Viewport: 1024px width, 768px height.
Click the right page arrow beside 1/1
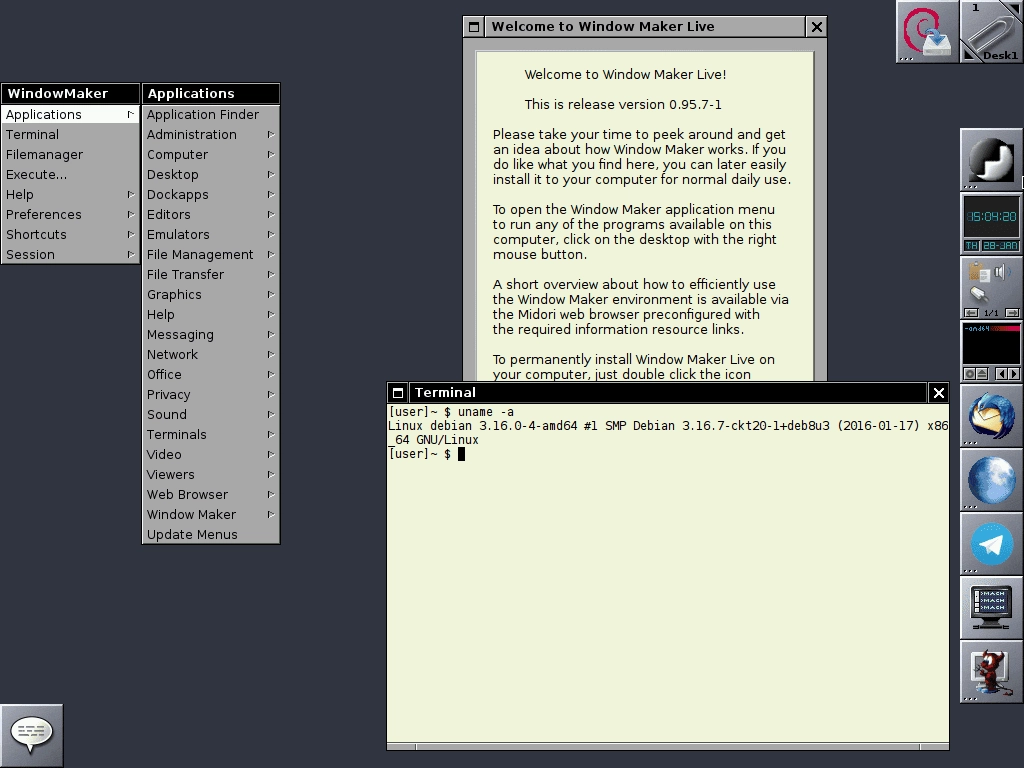tap(1012, 313)
